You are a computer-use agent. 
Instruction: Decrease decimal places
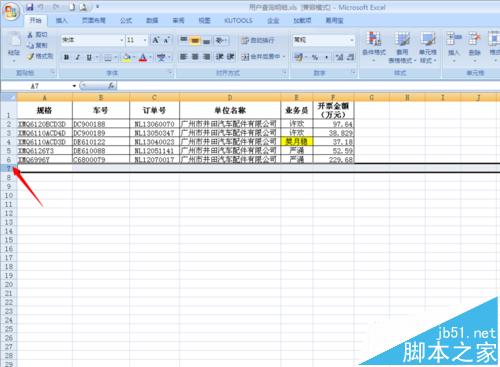tap(350, 57)
